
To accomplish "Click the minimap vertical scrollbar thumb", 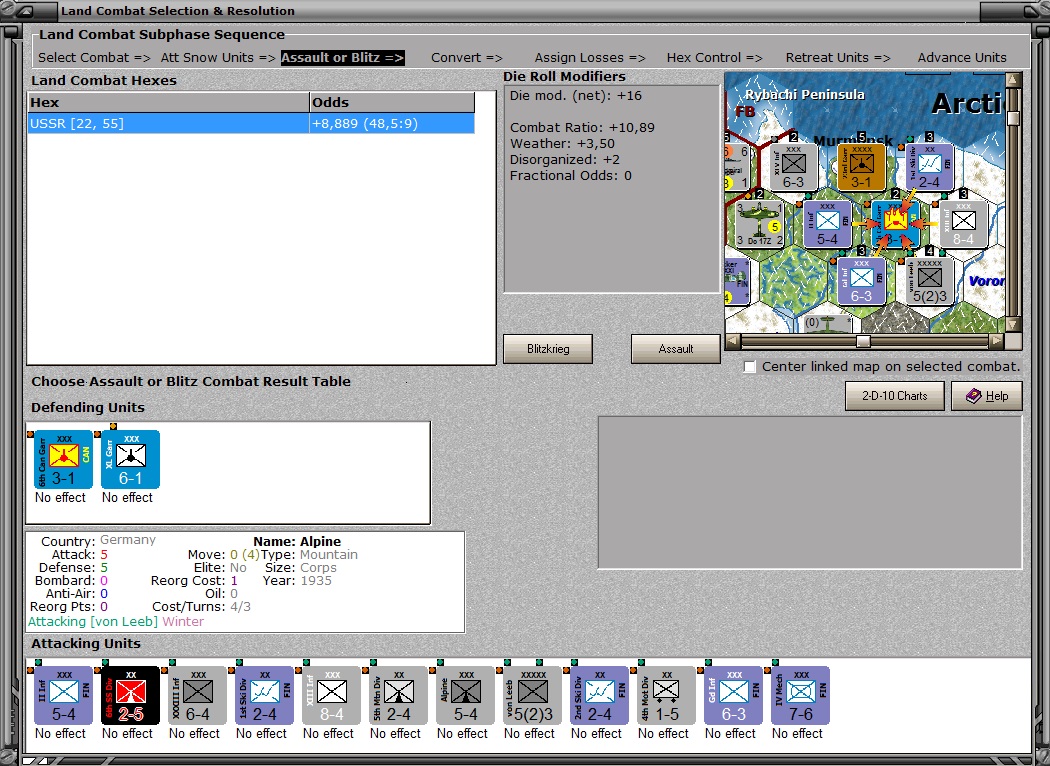I will 1013,119.
